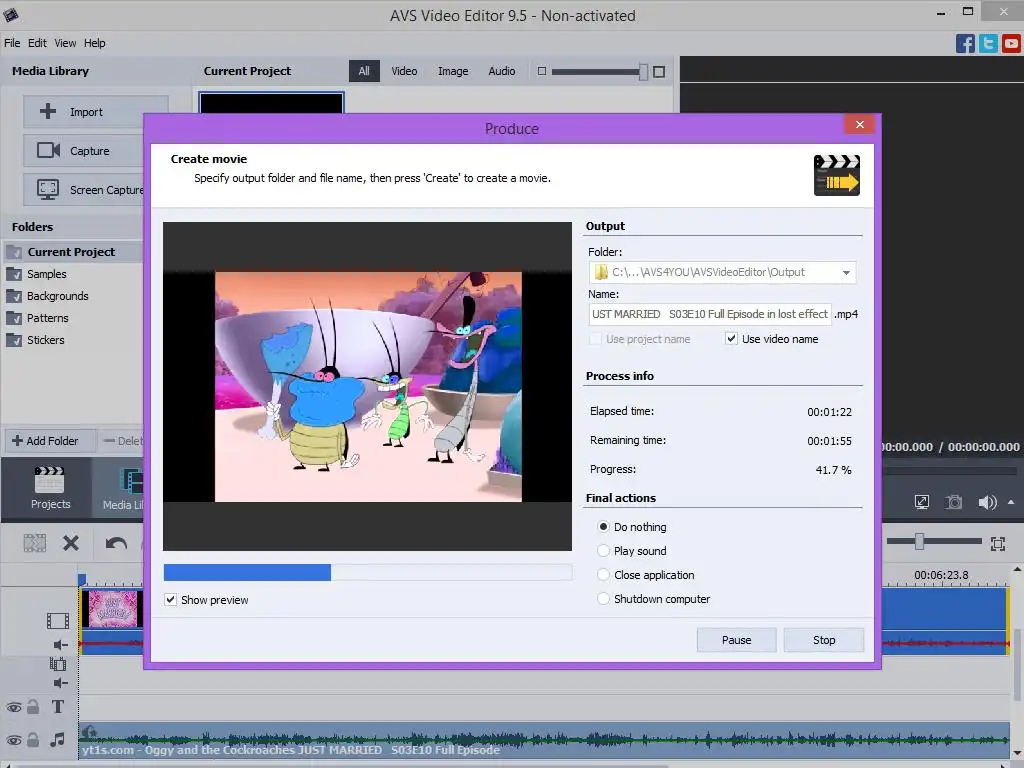Screen dimensions: 1024x768
Task: Click the text track T icon
Action: point(57,707)
